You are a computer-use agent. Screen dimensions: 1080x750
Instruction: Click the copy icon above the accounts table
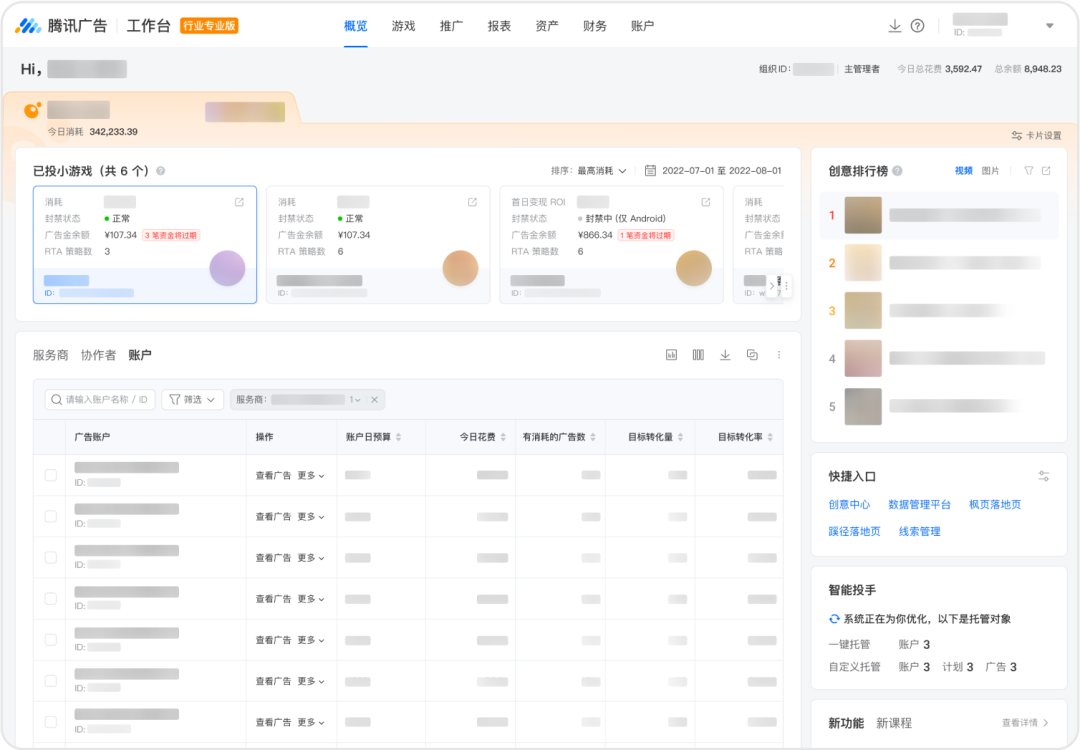[752, 355]
